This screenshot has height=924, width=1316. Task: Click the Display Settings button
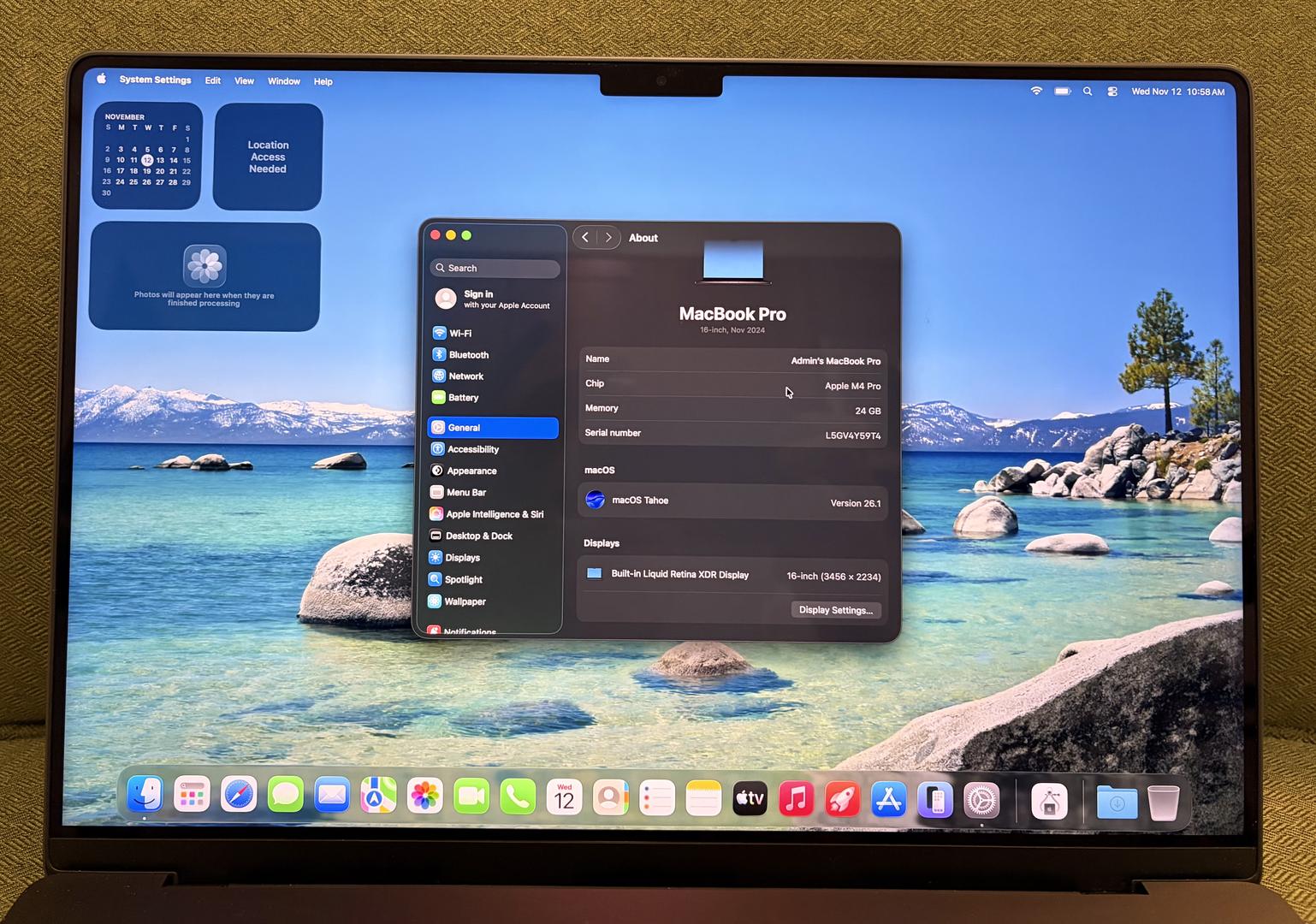point(835,610)
